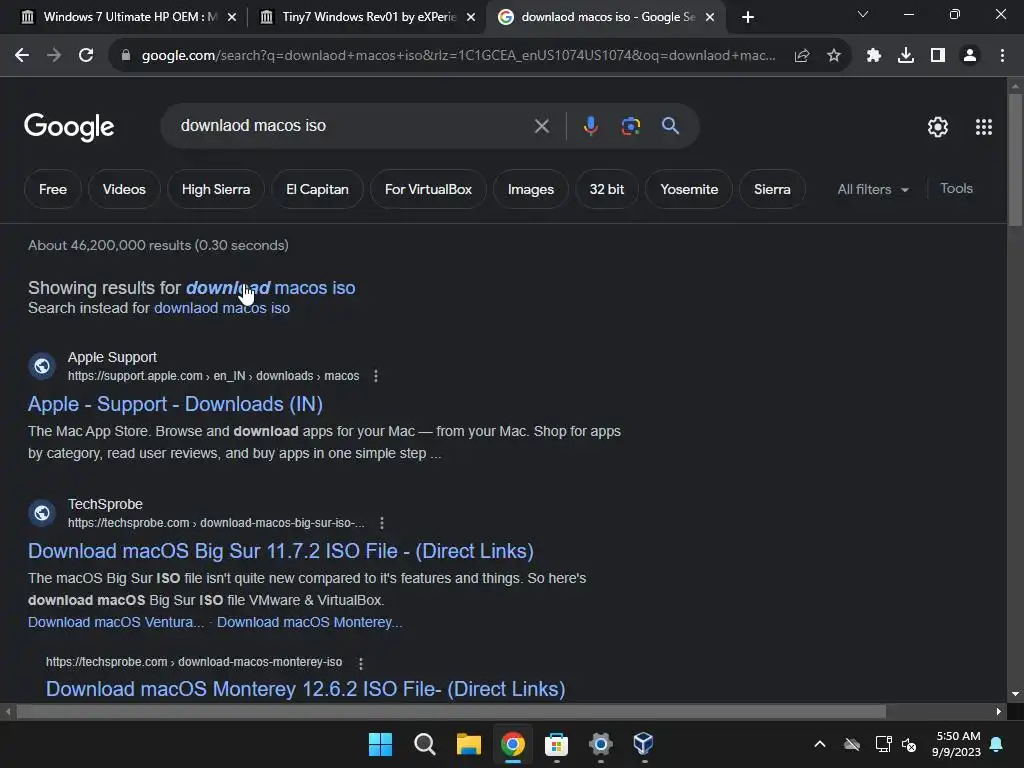Start voice search with microphone
The height and width of the screenshot is (768, 1024).
tap(590, 125)
